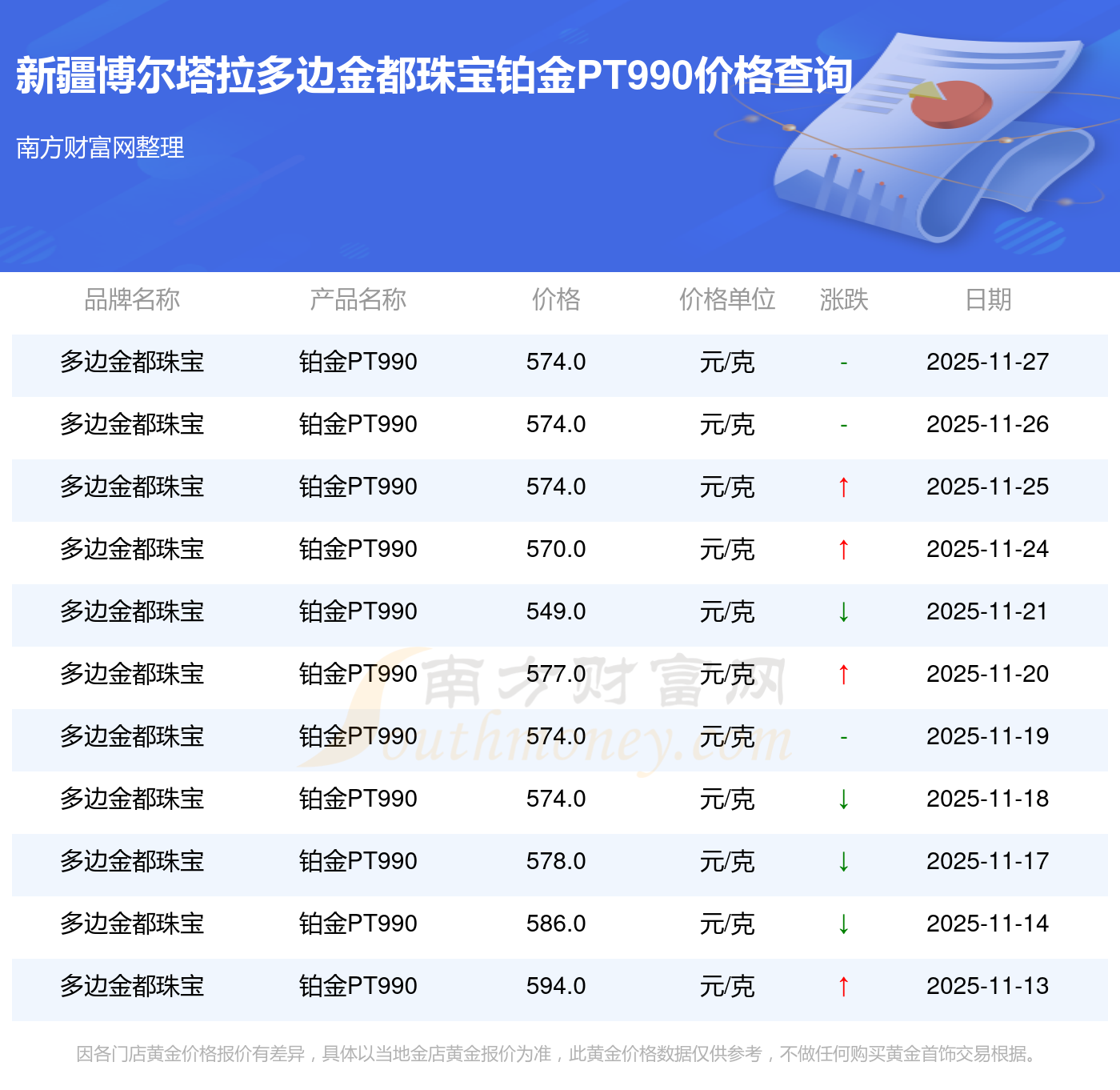The height and width of the screenshot is (1090, 1120).
Task: Click the 574.0 price for 2025-11-27
Action: (x=556, y=362)
